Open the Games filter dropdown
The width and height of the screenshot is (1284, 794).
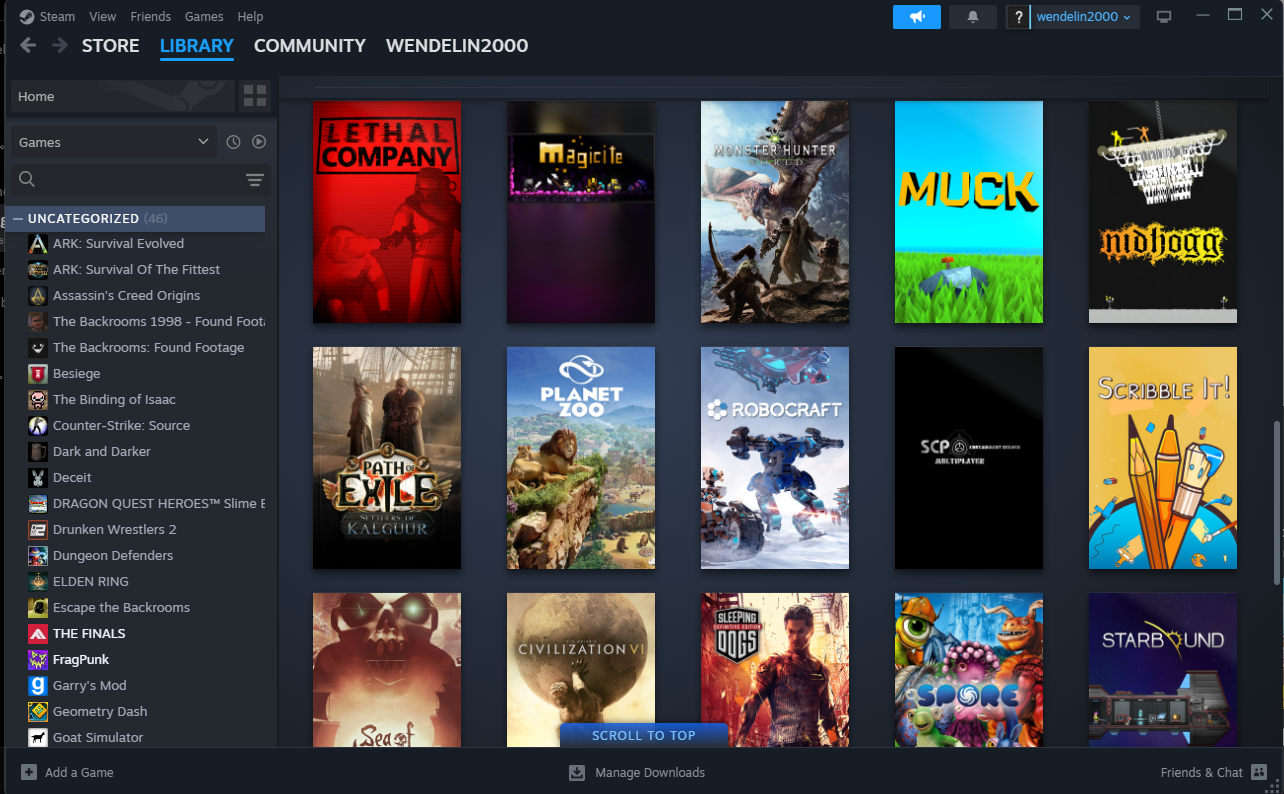click(x=114, y=142)
